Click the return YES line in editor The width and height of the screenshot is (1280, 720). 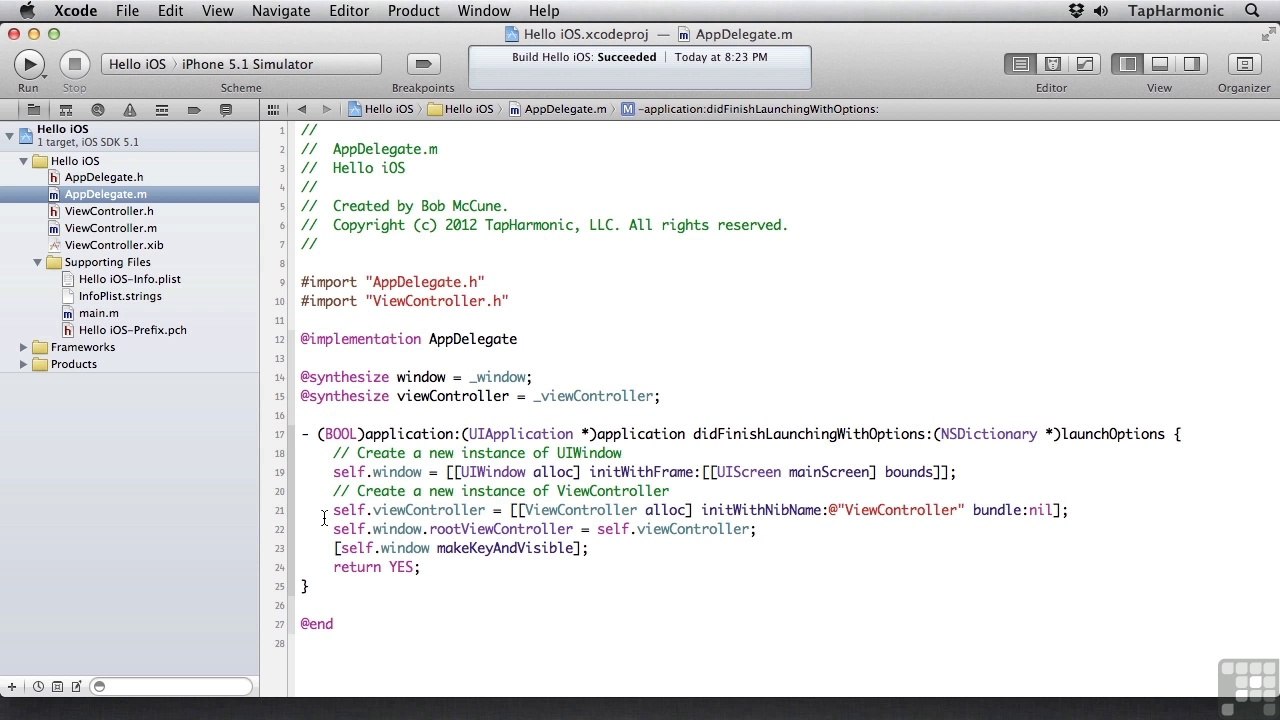[x=376, y=567]
